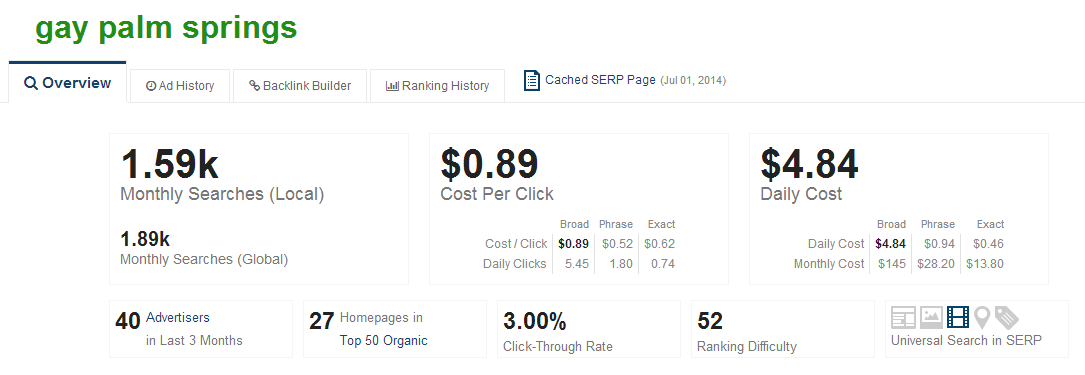The width and height of the screenshot is (1085, 375).
Task: Click the news results icon in Universal Search
Action: pyautogui.click(x=903, y=318)
